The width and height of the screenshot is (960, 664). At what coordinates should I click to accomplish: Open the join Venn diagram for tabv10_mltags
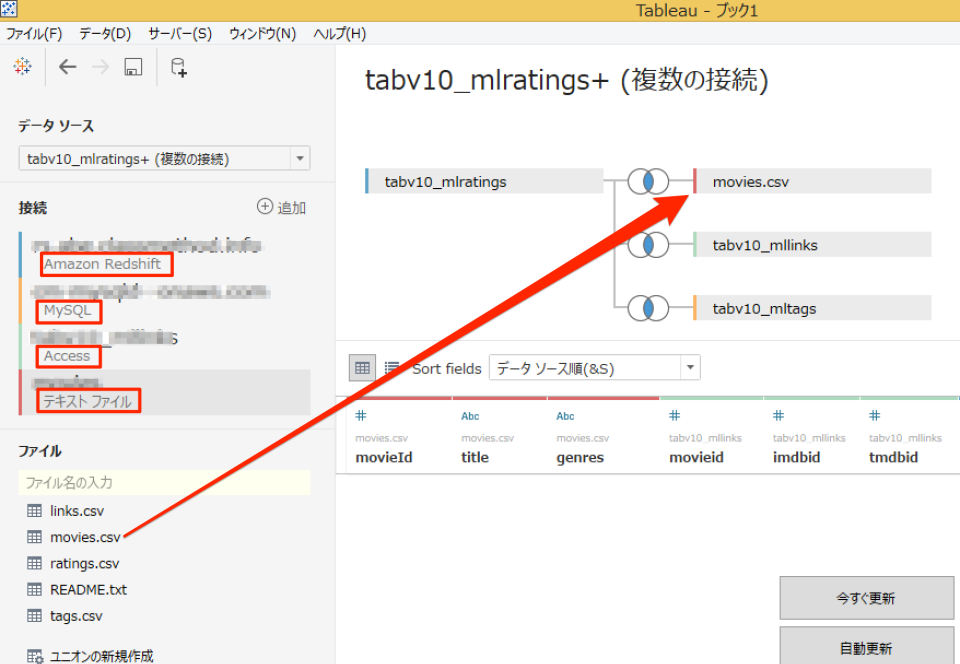pyautogui.click(x=648, y=308)
